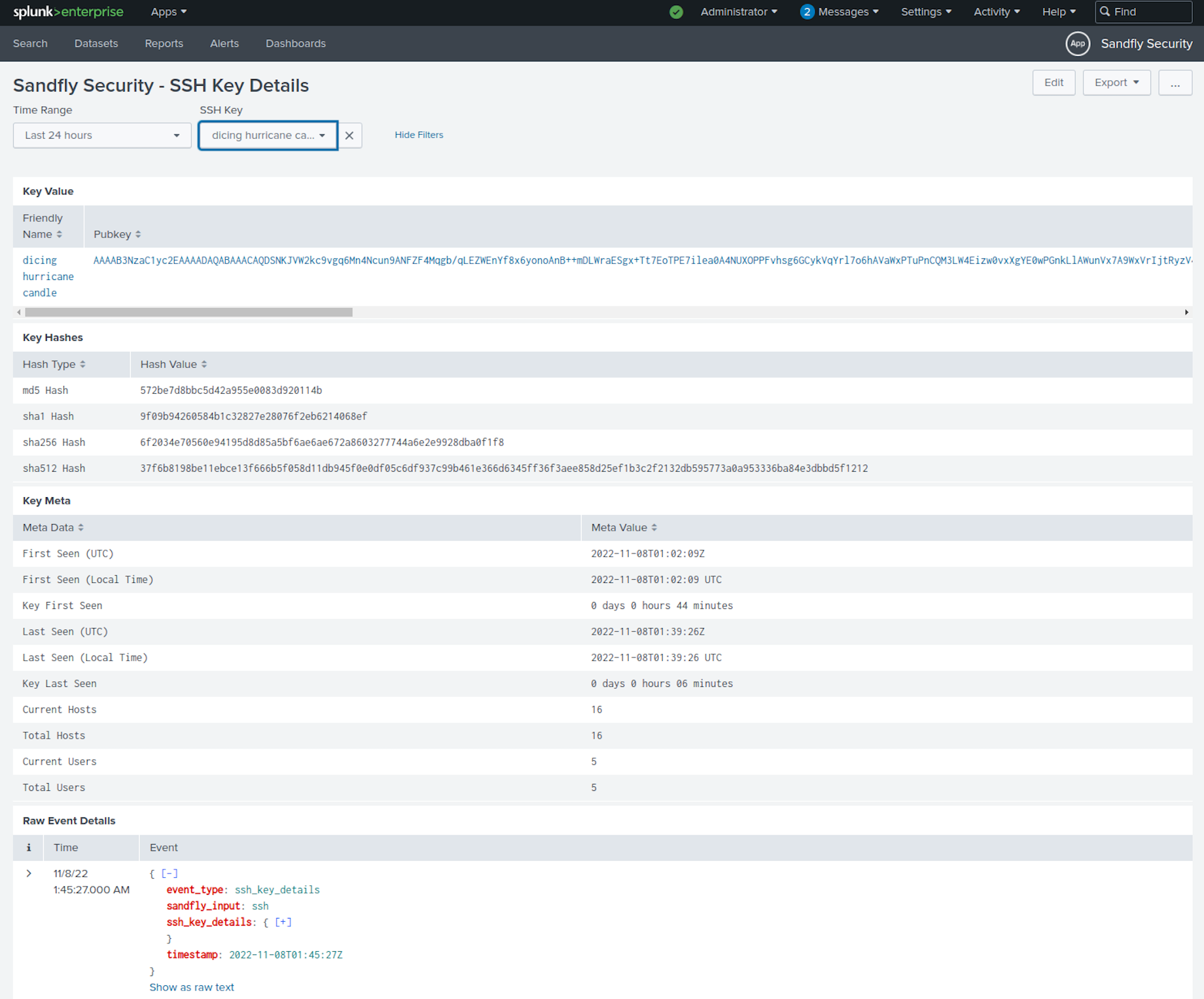This screenshot has height=999, width=1204.
Task: Go to the Reports tab
Action: point(164,44)
